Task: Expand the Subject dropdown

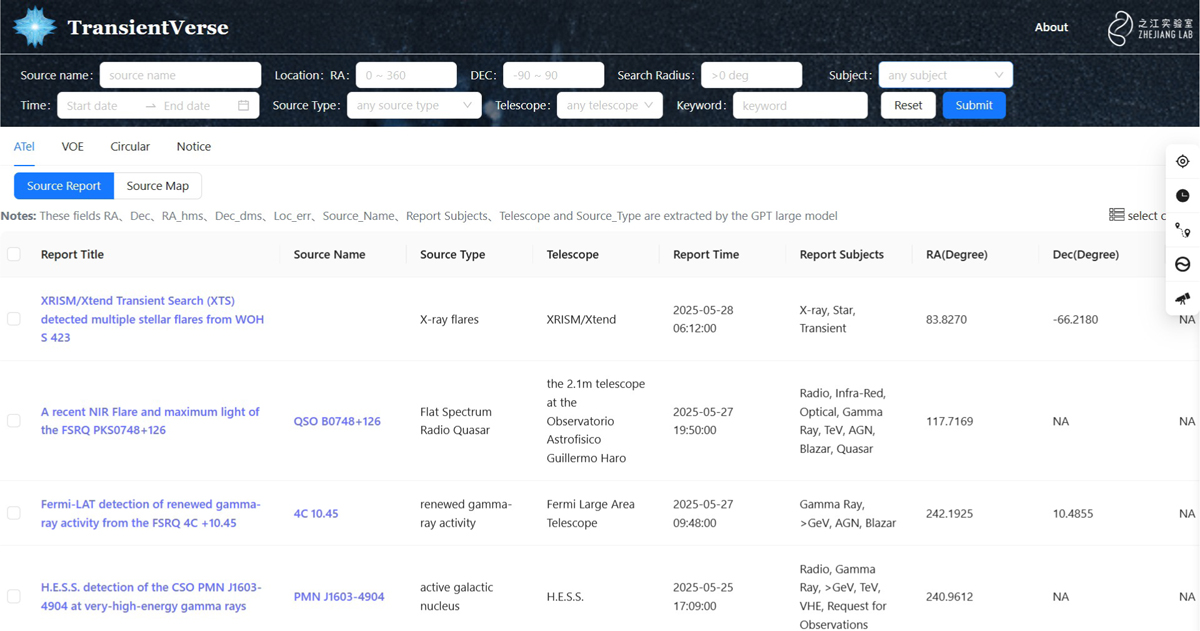Action: [945, 75]
